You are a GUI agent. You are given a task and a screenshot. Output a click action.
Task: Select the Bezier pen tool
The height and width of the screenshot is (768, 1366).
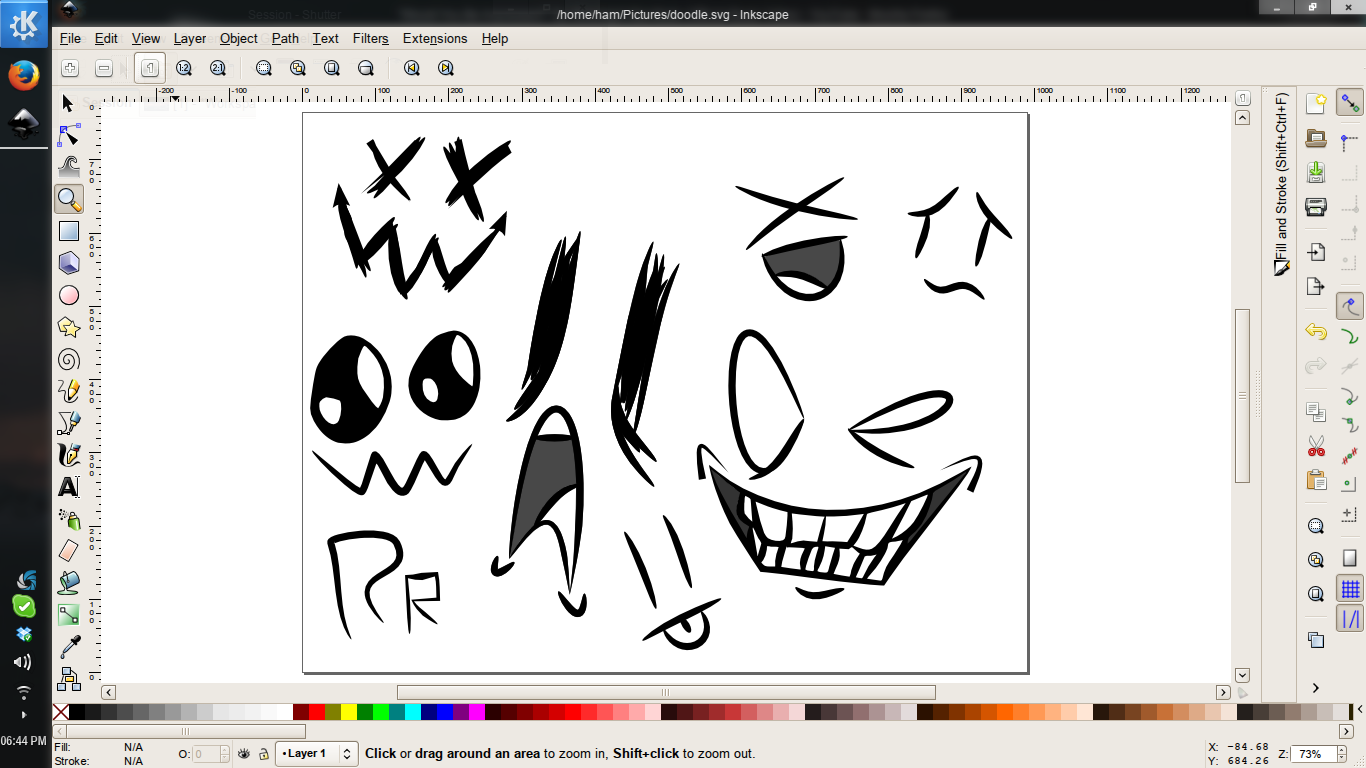[68, 423]
